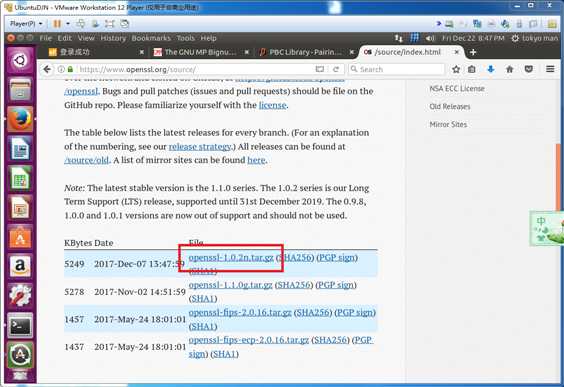Open NSA ECC License sidebar link
Image resolution: width=564 pixels, height=387 pixels.
[457, 88]
